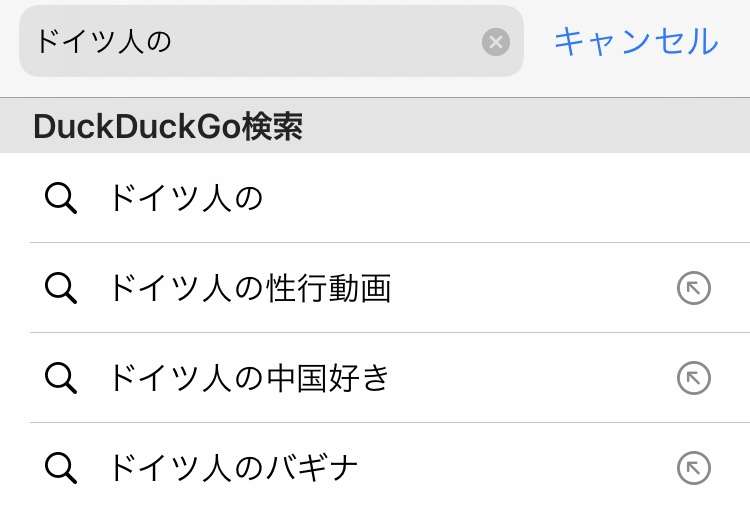The width and height of the screenshot is (750, 512).
Task: Click the magnifier icon beside plain ドイツ人の suggestion
Action: [61, 198]
